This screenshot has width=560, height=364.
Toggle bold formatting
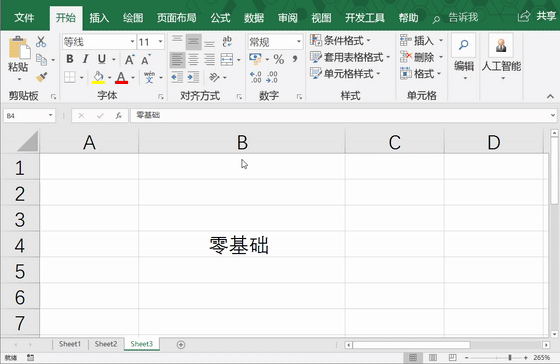pyautogui.click(x=70, y=59)
